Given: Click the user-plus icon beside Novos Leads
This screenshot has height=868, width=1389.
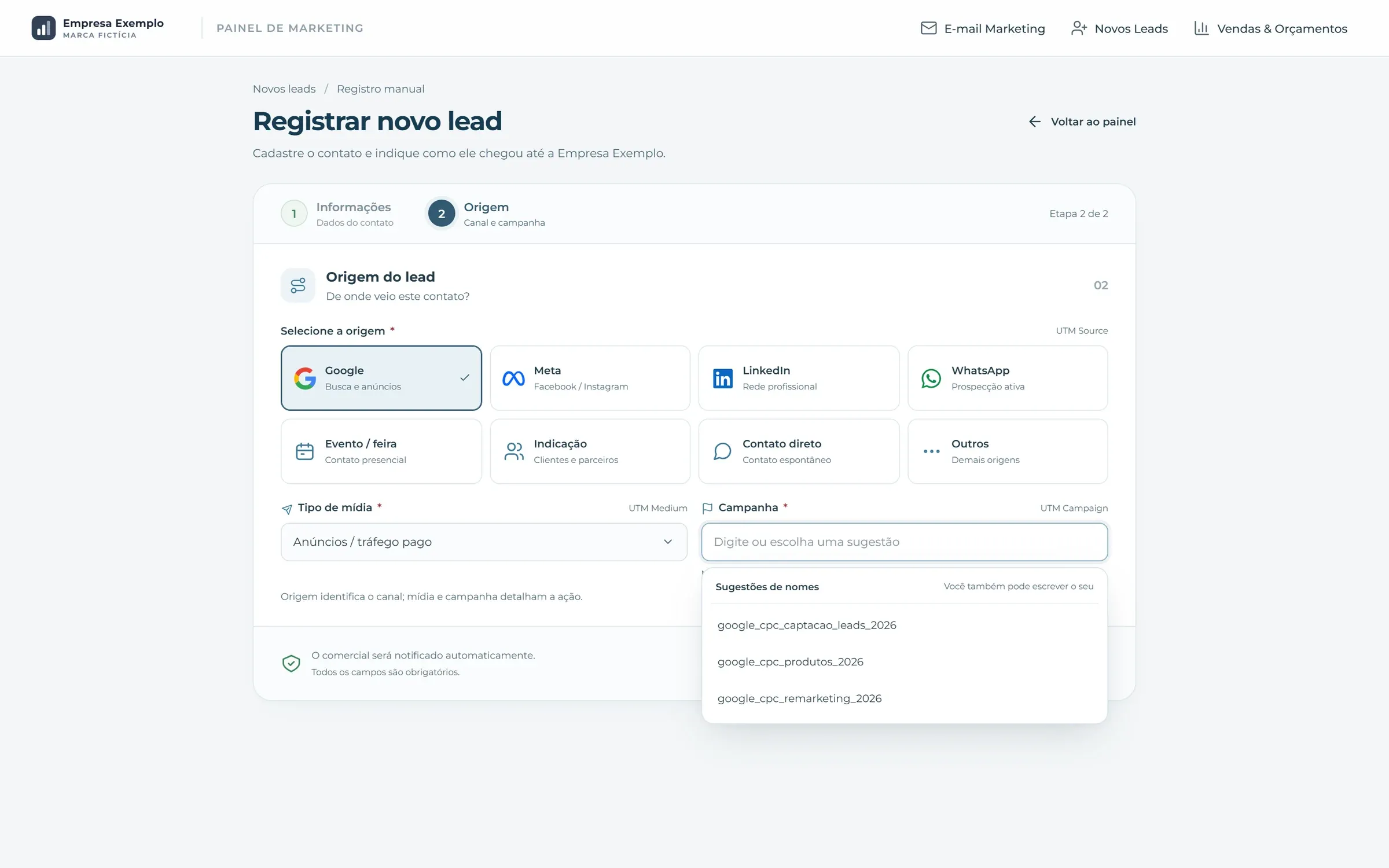Looking at the screenshot, I should pyautogui.click(x=1079, y=28).
